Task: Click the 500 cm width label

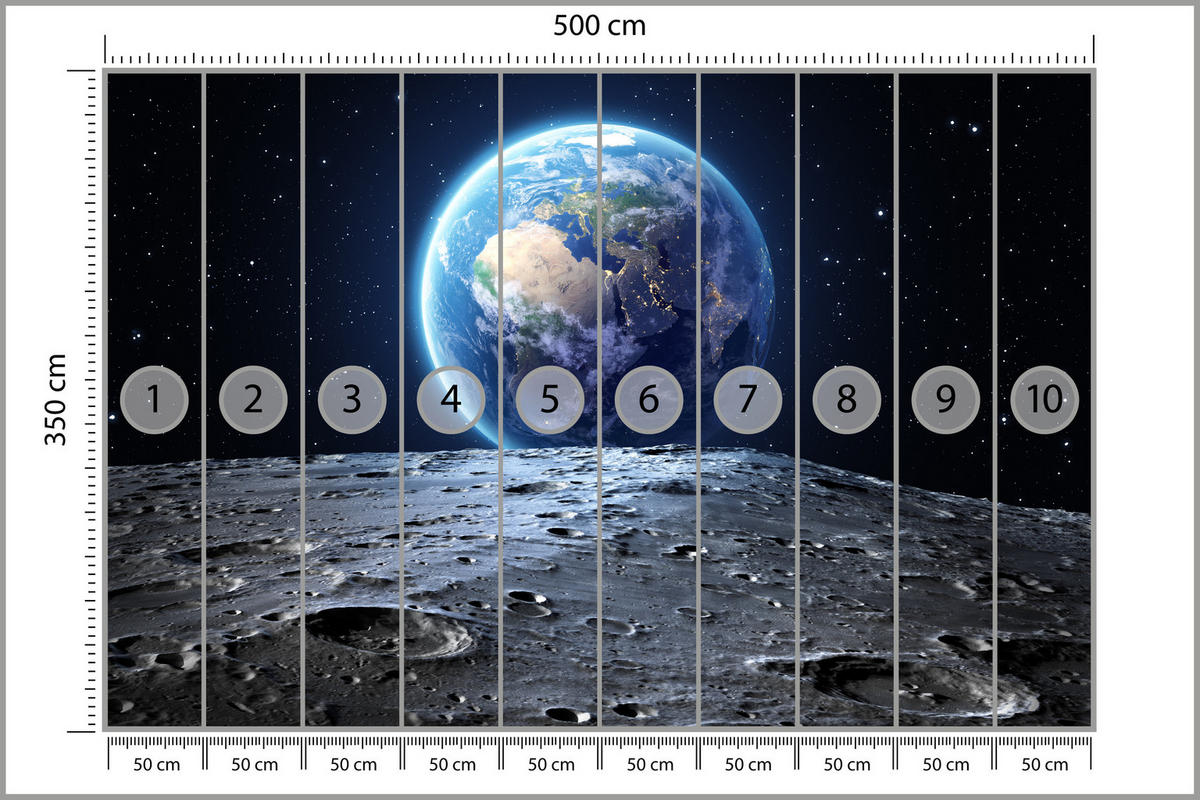Action: [x=600, y=25]
